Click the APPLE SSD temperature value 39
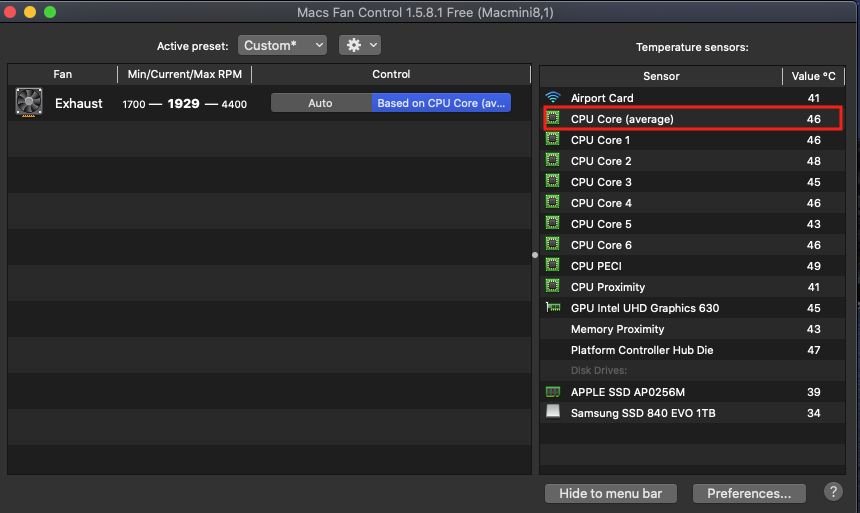The height and width of the screenshot is (513, 860). coord(813,392)
